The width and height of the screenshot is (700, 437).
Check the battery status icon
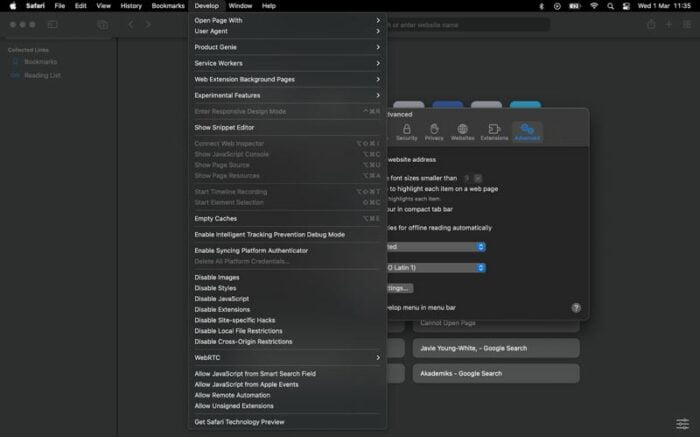[x=575, y=6]
